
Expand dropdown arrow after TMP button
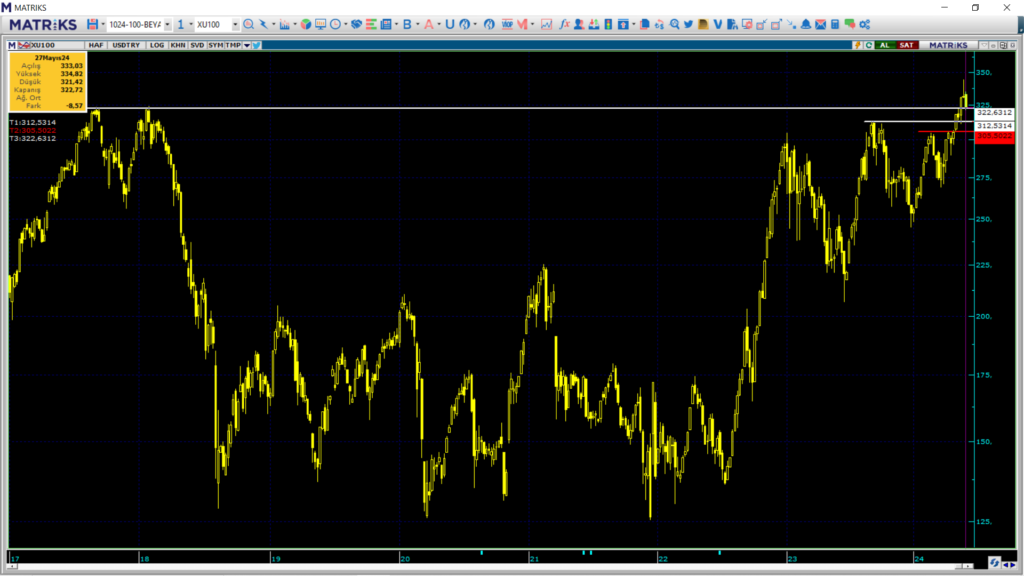[x=246, y=45]
